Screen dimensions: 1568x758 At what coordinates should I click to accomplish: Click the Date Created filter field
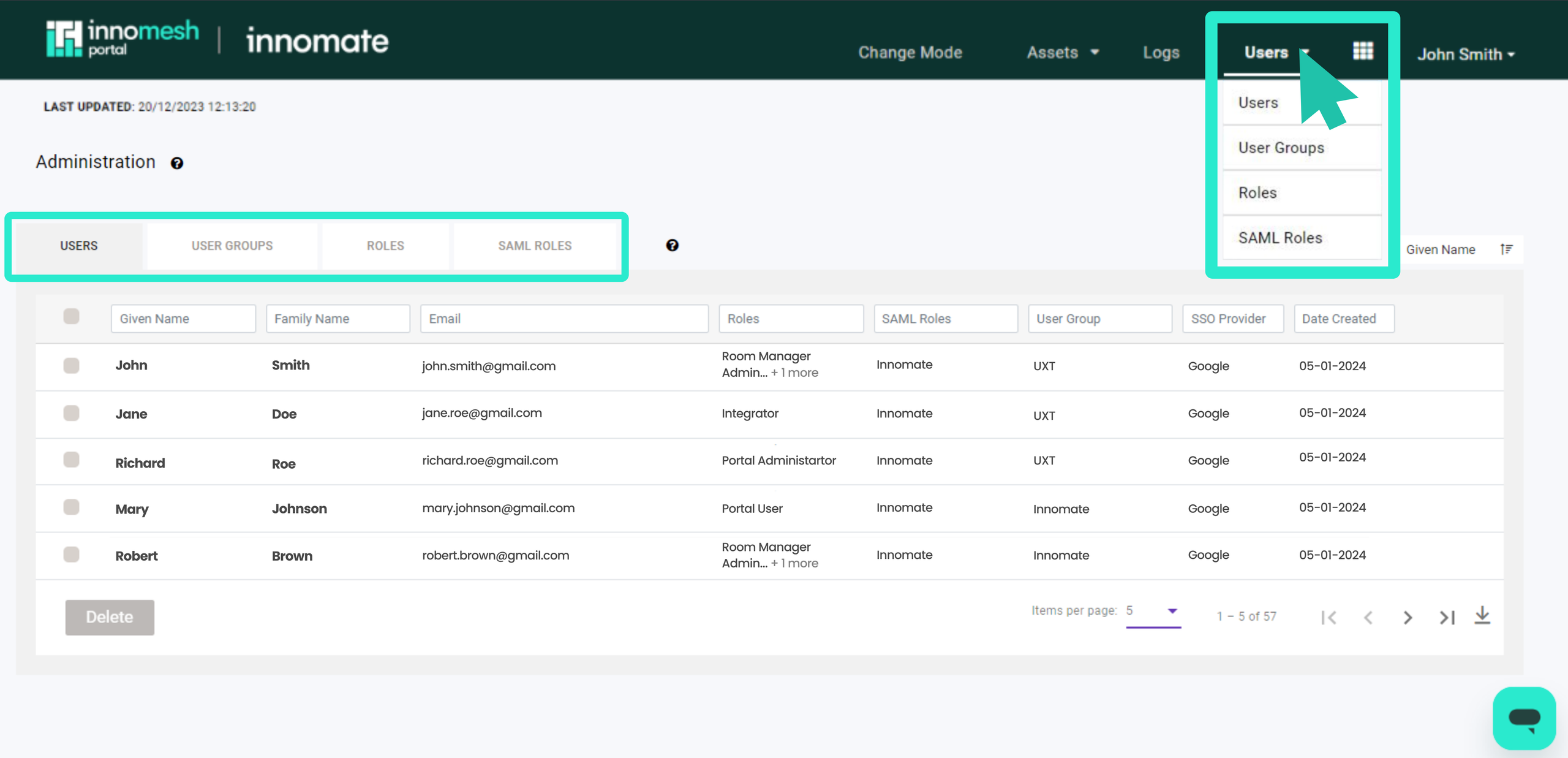click(1344, 319)
